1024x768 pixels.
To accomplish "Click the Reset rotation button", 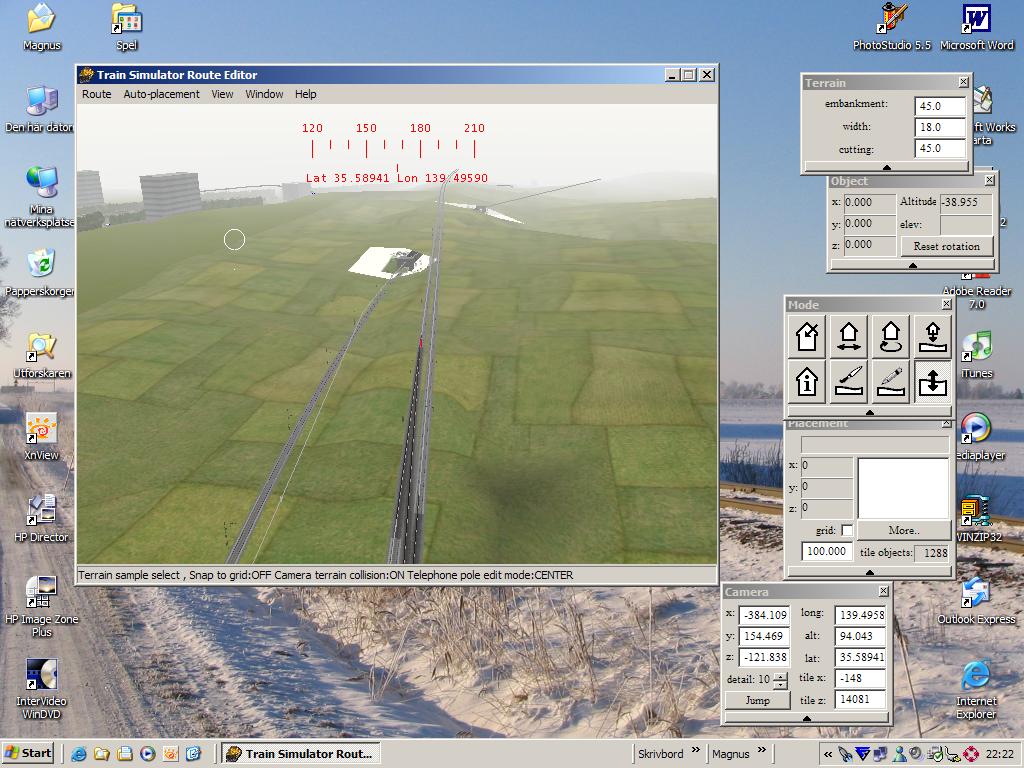I will 946,246.
